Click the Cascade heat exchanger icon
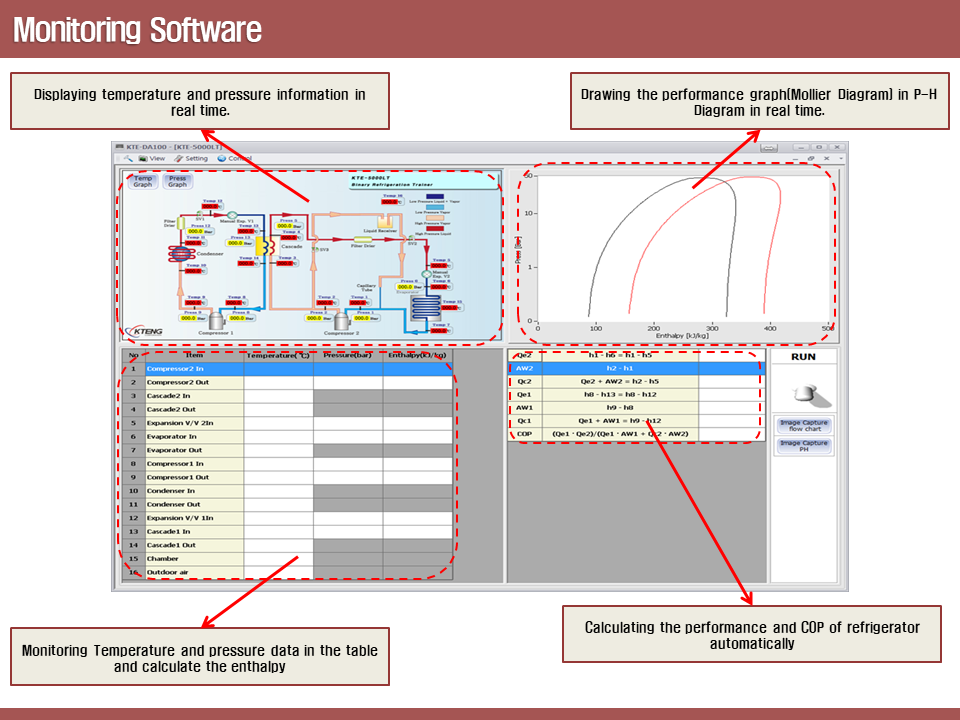Image resolution: width=960 pixels, height=720 pixels. [266, 246]
